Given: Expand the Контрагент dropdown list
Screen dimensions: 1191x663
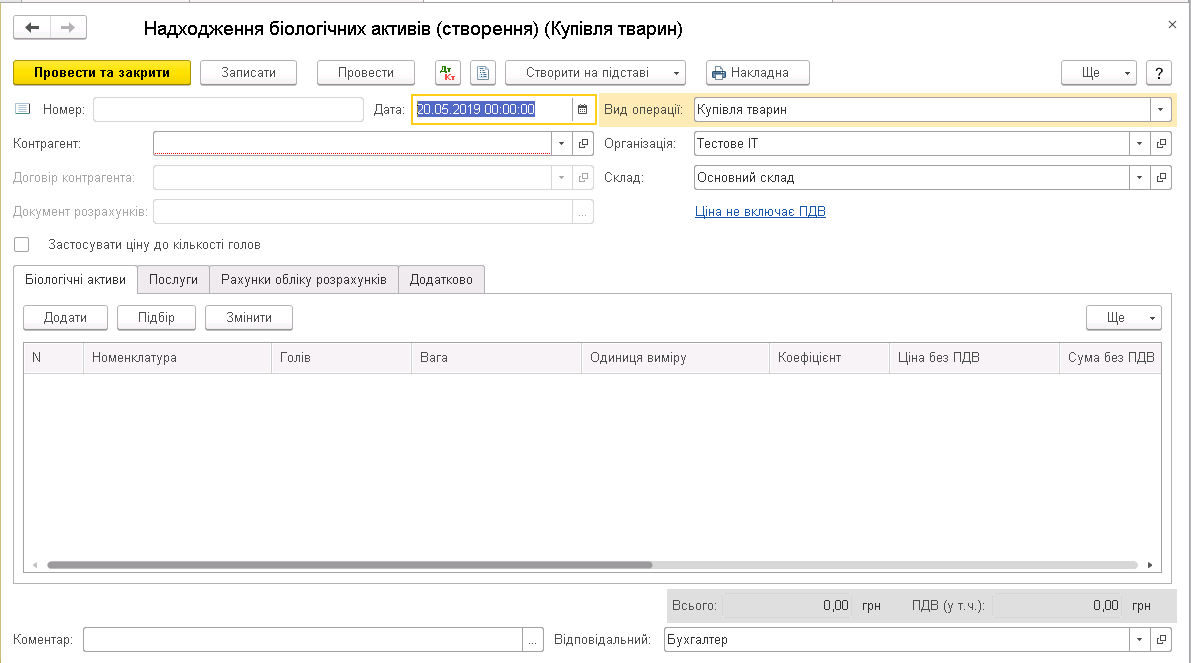Looking at the screenshot, I should [560, 144].
